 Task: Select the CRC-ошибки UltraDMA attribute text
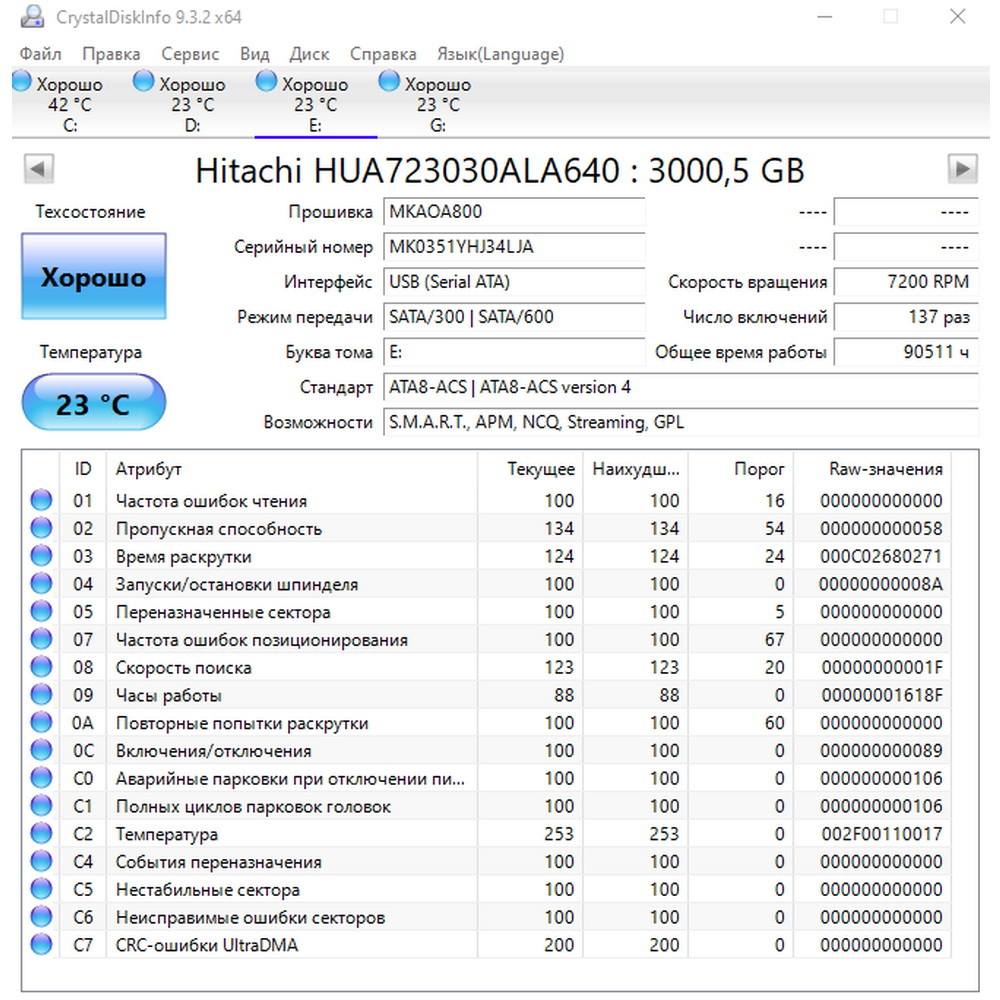point(207,945)
